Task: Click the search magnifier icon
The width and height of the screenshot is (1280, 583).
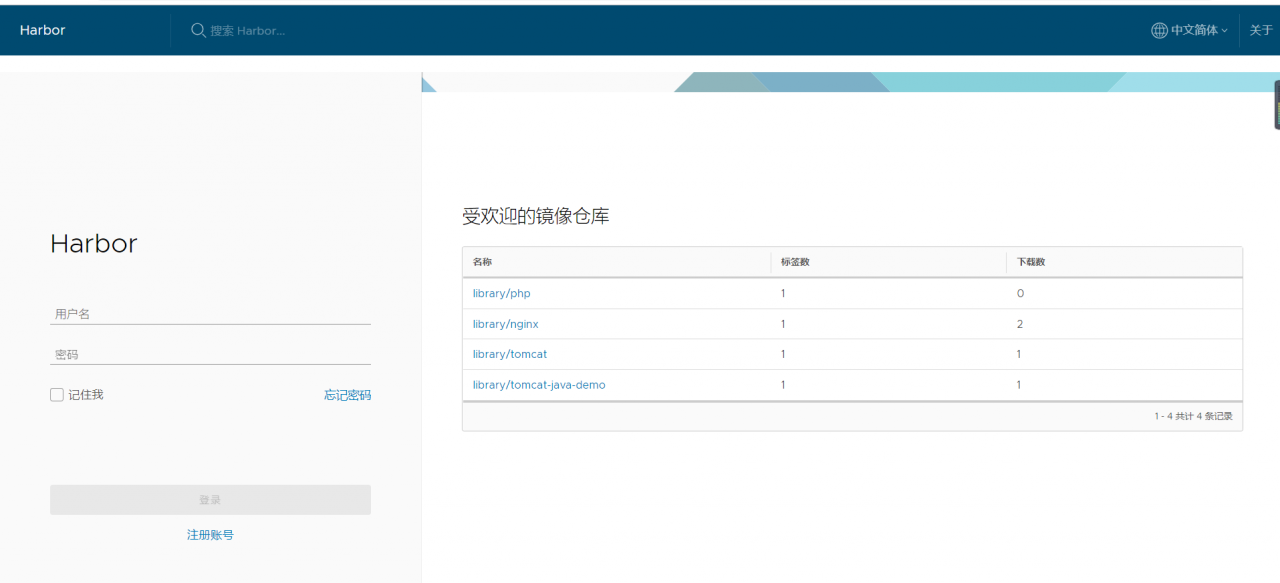Action: tap(198, 30)
